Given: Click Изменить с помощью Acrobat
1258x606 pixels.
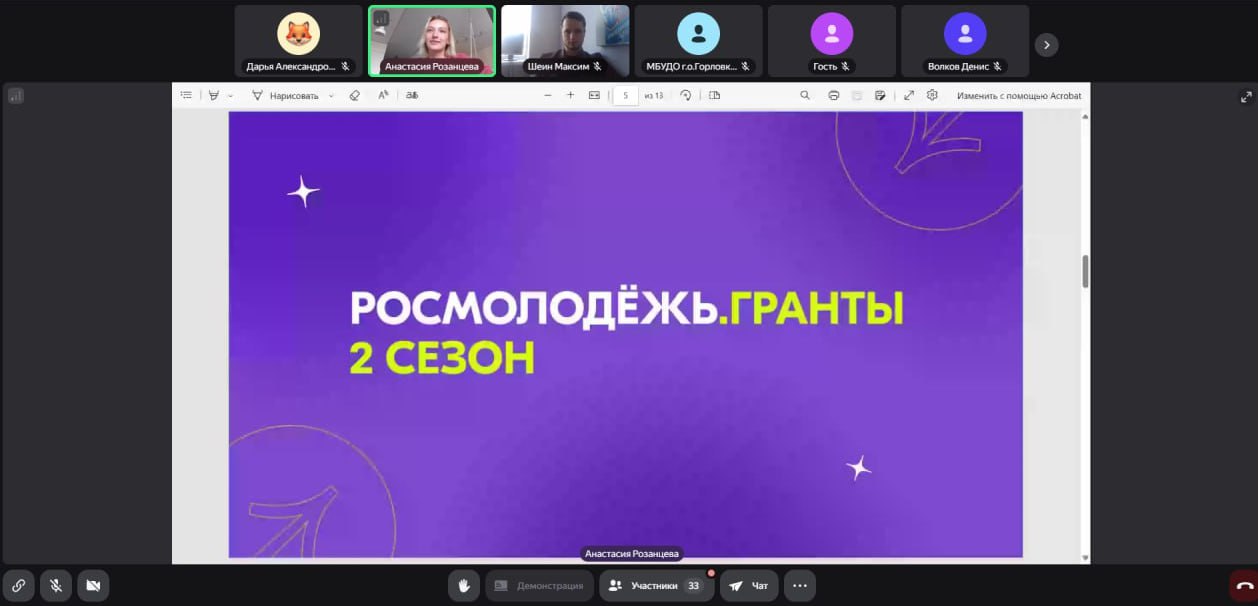Looking at the screenshot, I should click(x=1019, y=96).
